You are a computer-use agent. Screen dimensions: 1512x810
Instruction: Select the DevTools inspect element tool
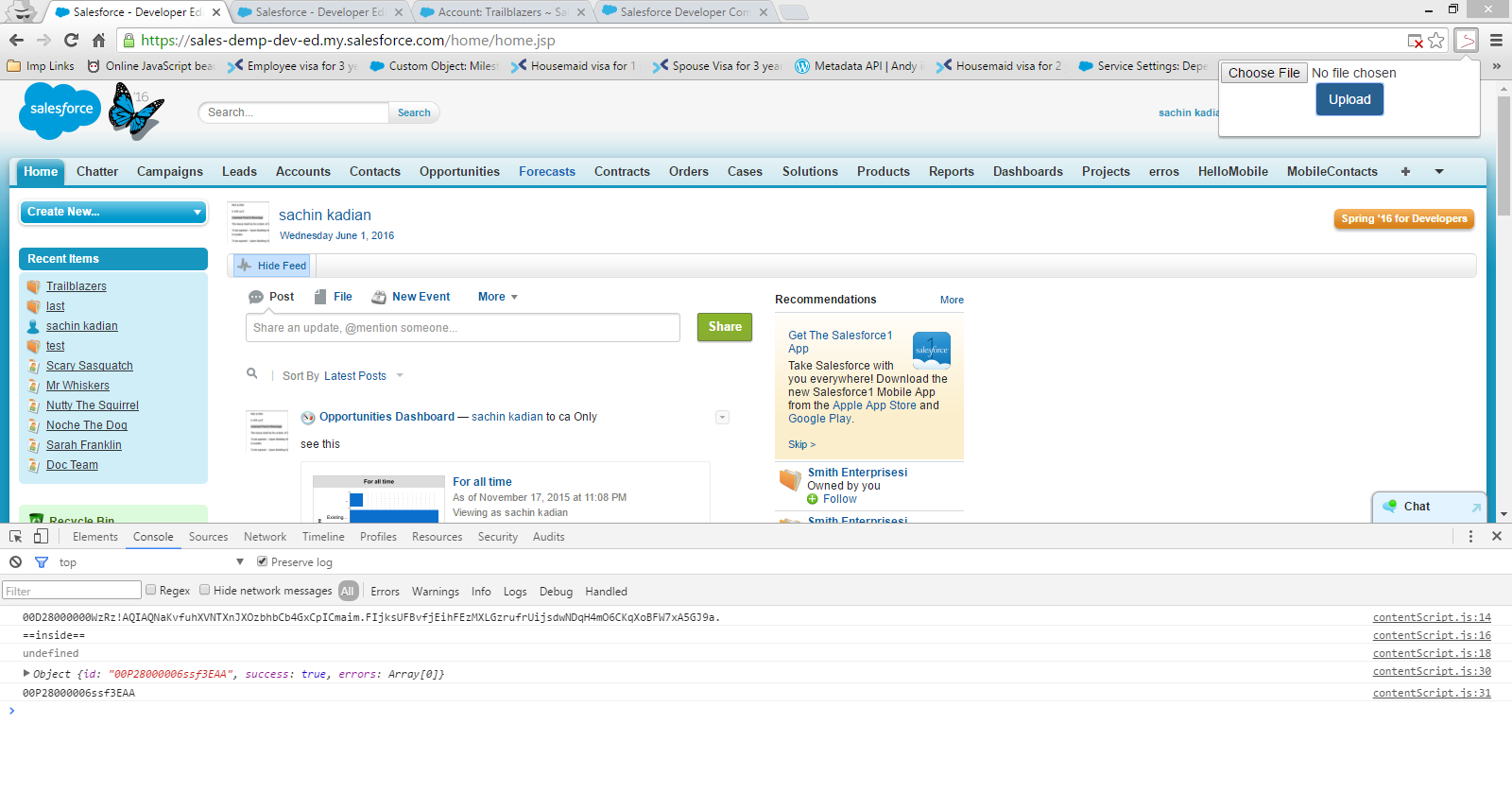pyautogui.click(x=16, y=536)
